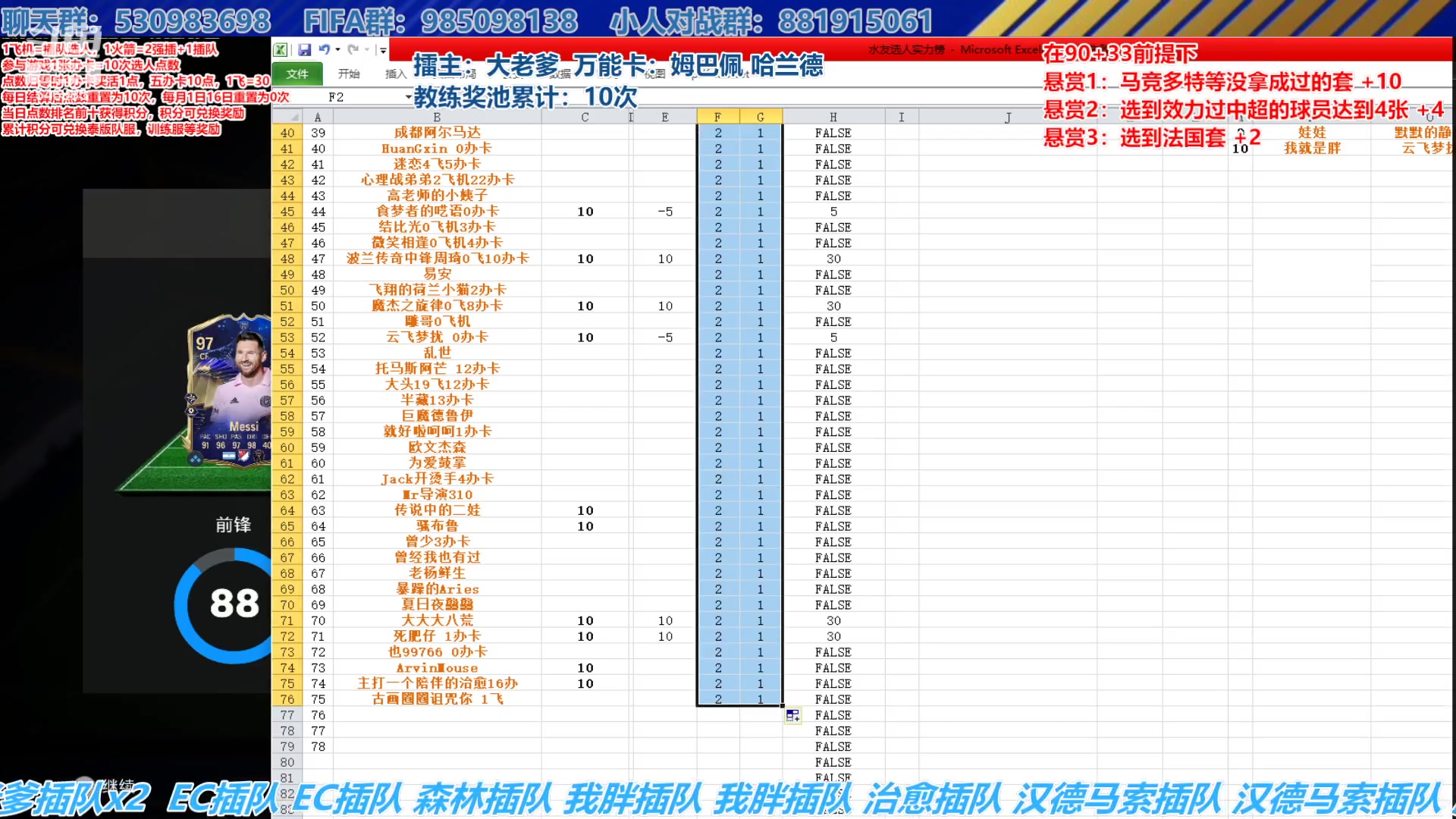This screenshot has height=819, width=1456.
Task: Click the cell containing 托马斯阿芒 12办卡
Action: pyautogui.click(x=437, y=369)
